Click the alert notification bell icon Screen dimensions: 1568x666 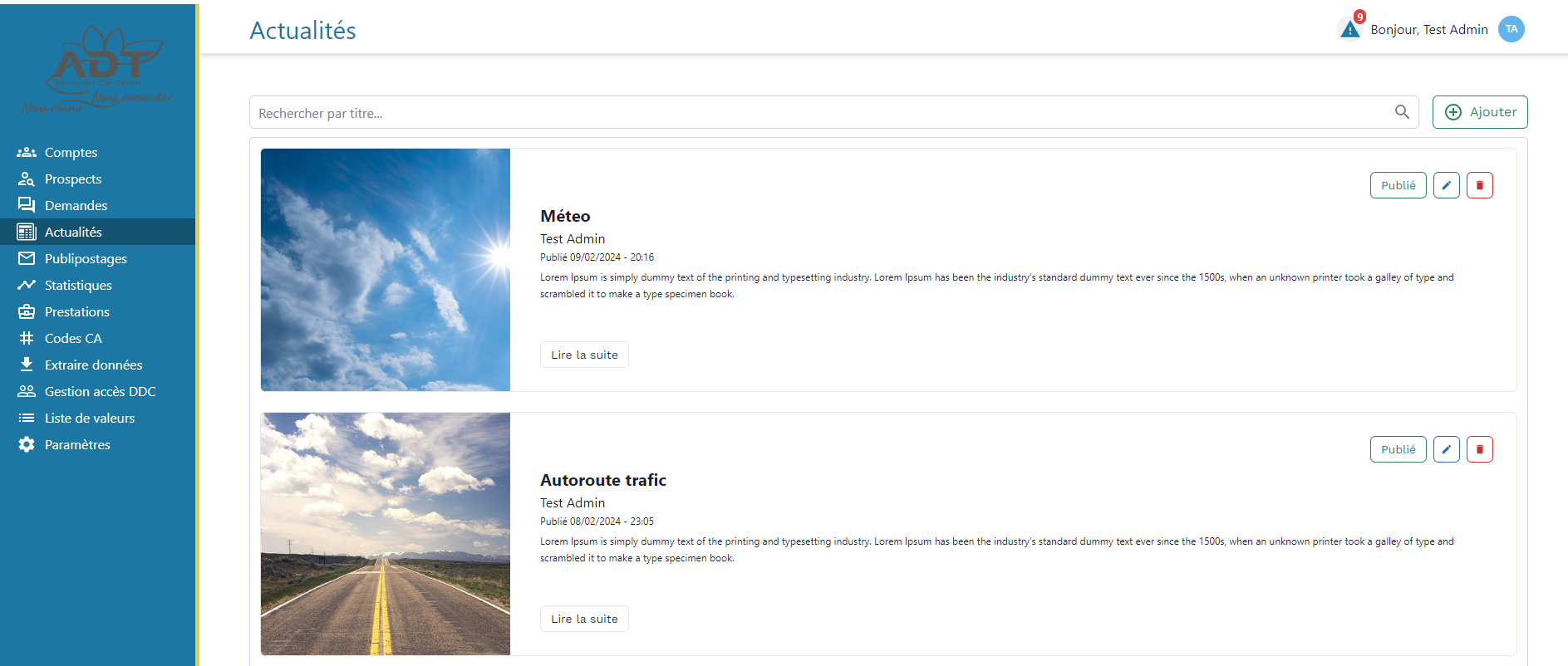point(1350,29)
